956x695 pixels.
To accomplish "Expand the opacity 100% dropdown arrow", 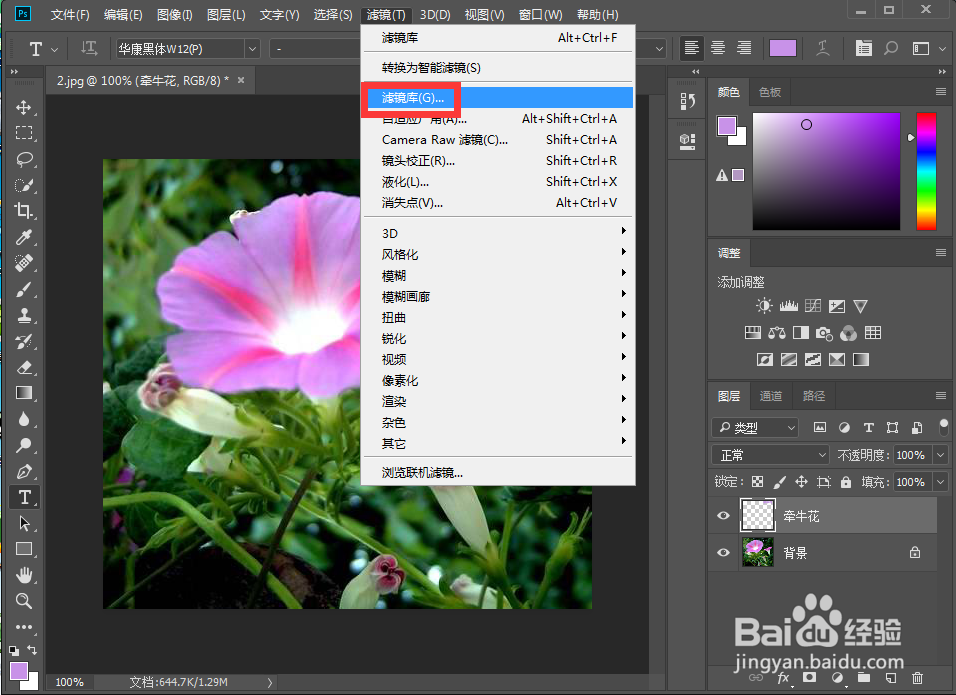I will click(941, 455).
